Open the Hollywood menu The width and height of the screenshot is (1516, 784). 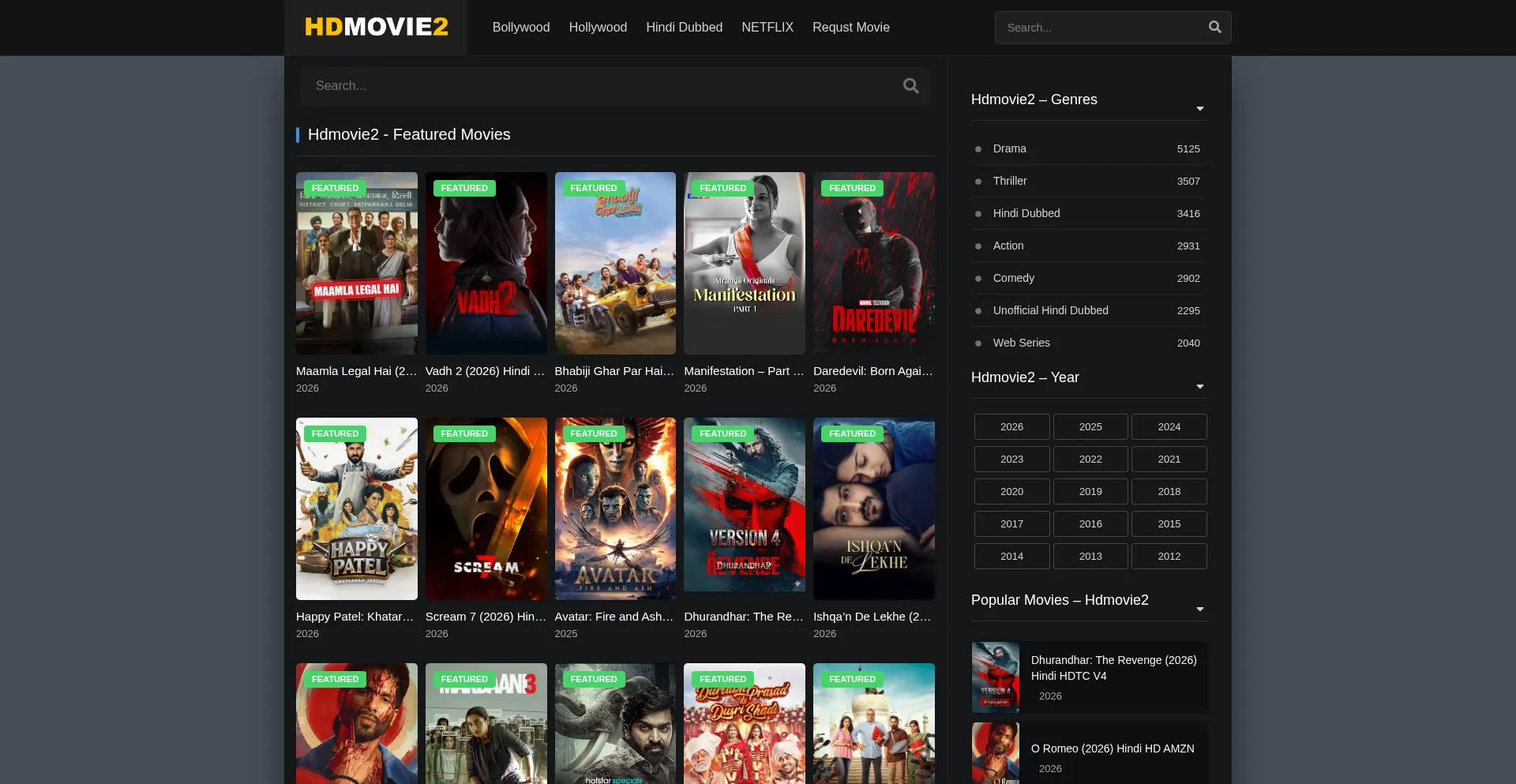click(x=598, y=27)
